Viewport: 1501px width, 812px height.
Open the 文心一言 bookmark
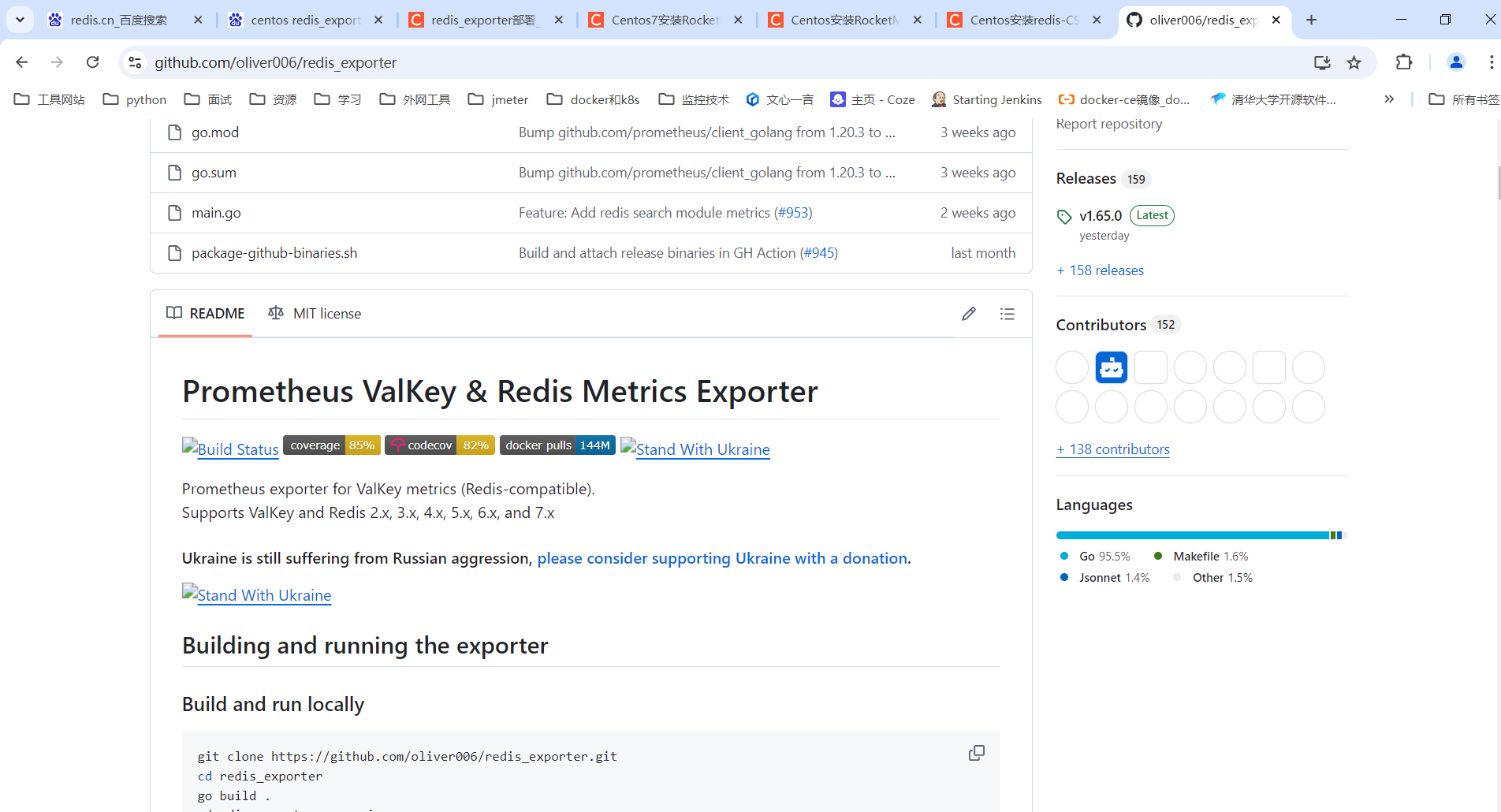(780, 99)
